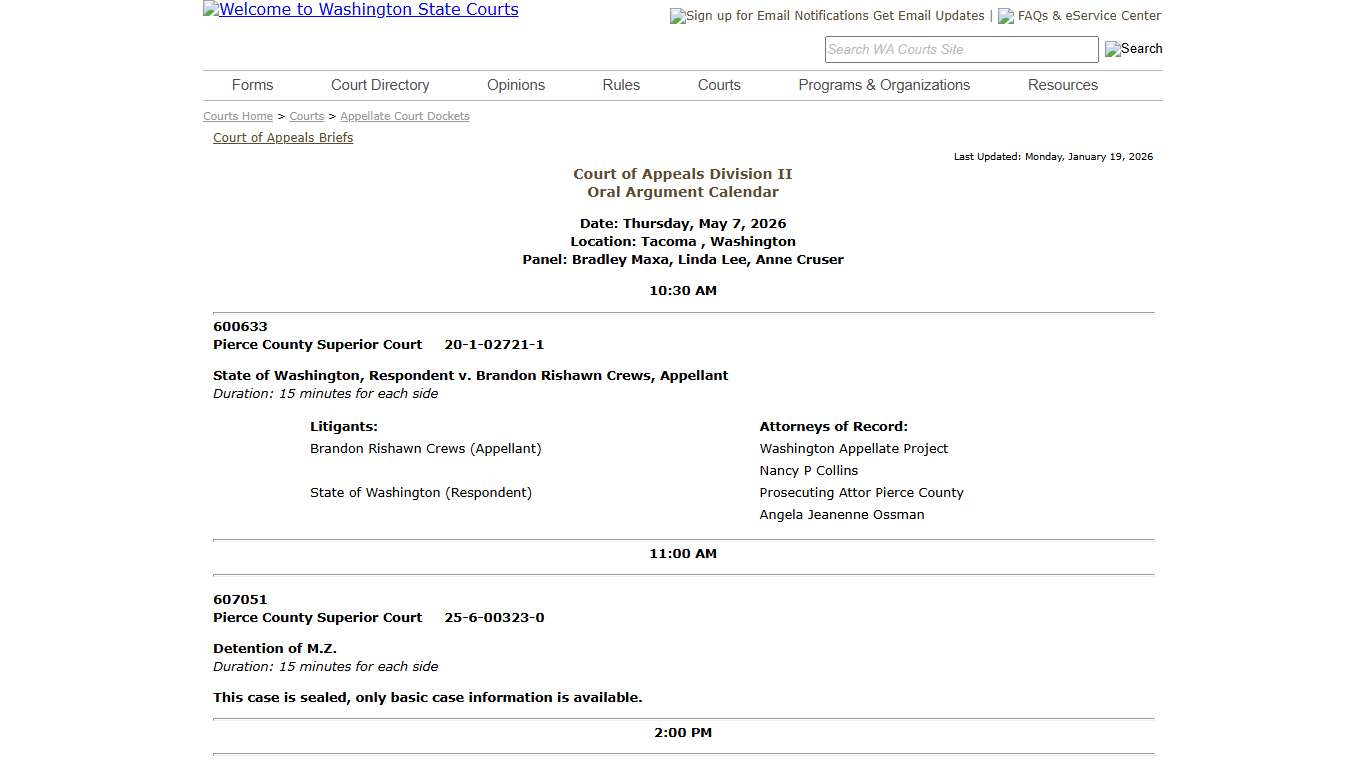Image resolution: width=1366 pixels, height=768 pixels.
Task: Open the Appellate Court Dockets link
Action: pyautogui.click(x=404, y=116)
